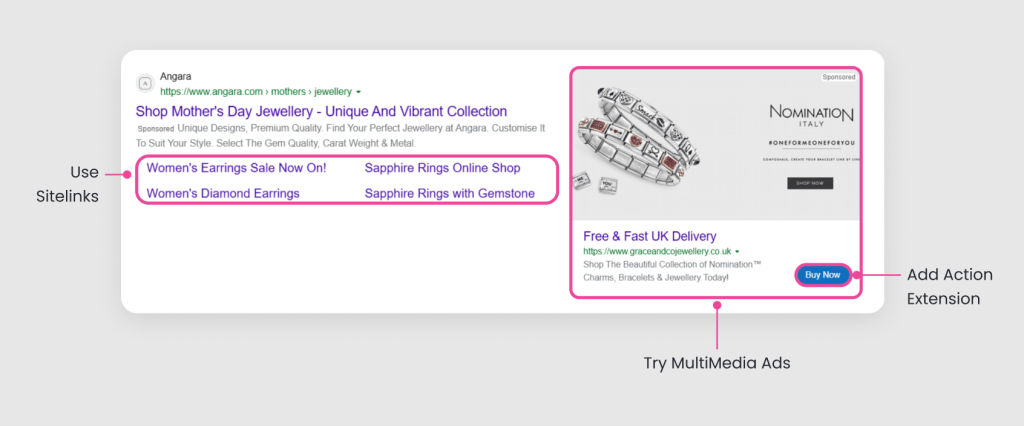The height and width of the screenshot is (426, 1024).
Task: Click the 'Shop Now' button in banner
Action: coord(810,184)
